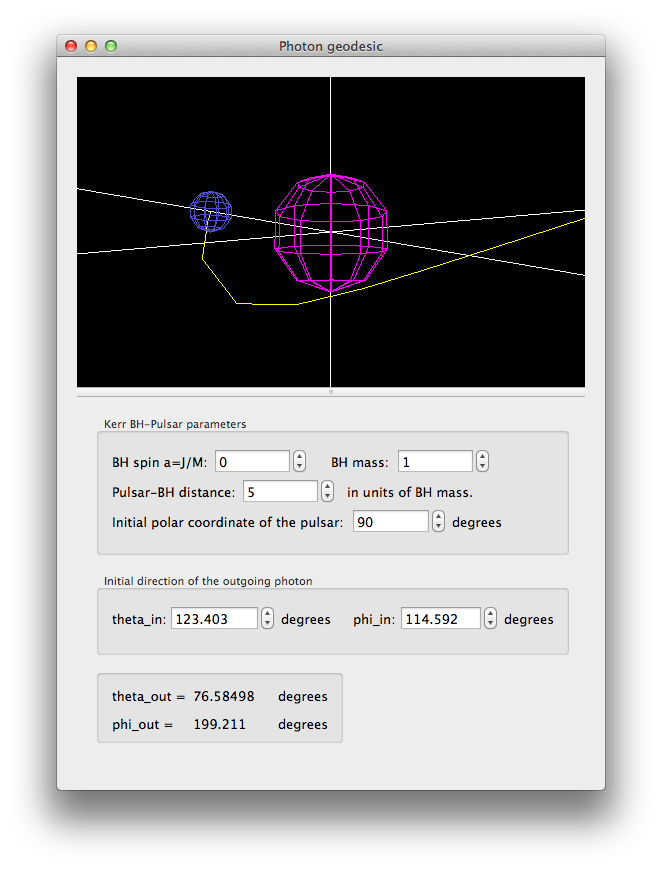Click the blue pulsar wireframe sphere
Screen dimensions: 662x869
(211, 212)
